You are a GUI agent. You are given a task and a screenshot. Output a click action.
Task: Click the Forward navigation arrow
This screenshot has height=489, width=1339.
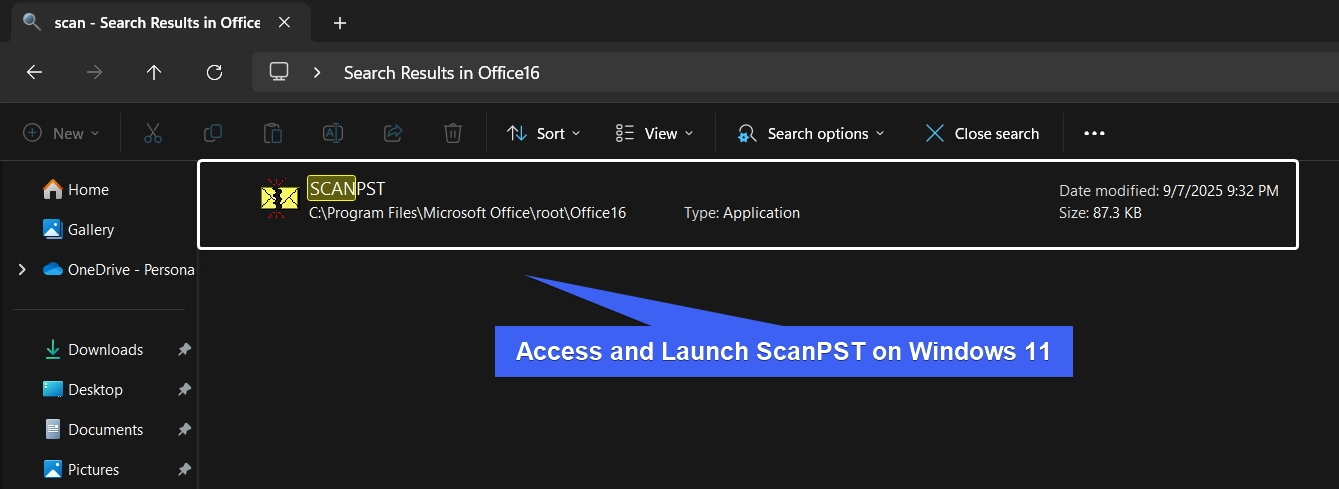click(94, 72)
